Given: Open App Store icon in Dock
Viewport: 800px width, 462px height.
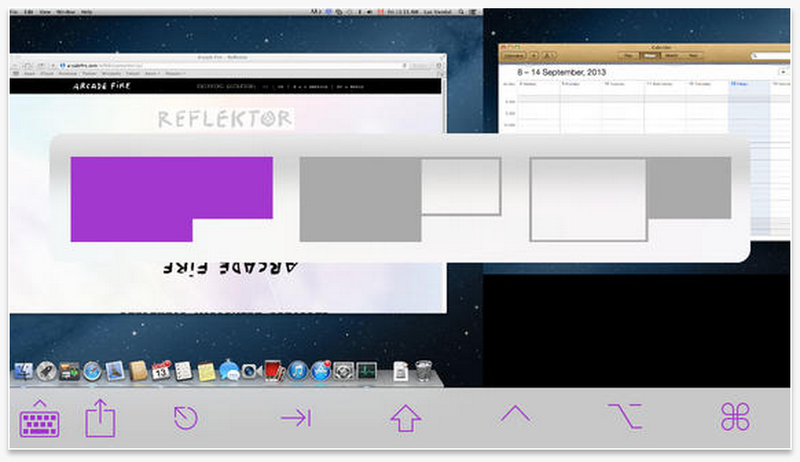Looking at the screenshot, I should pos(320,371).
